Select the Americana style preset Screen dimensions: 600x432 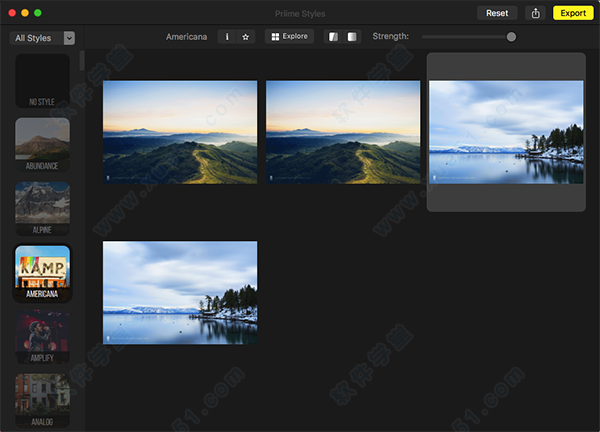click(x=42, y=272)
